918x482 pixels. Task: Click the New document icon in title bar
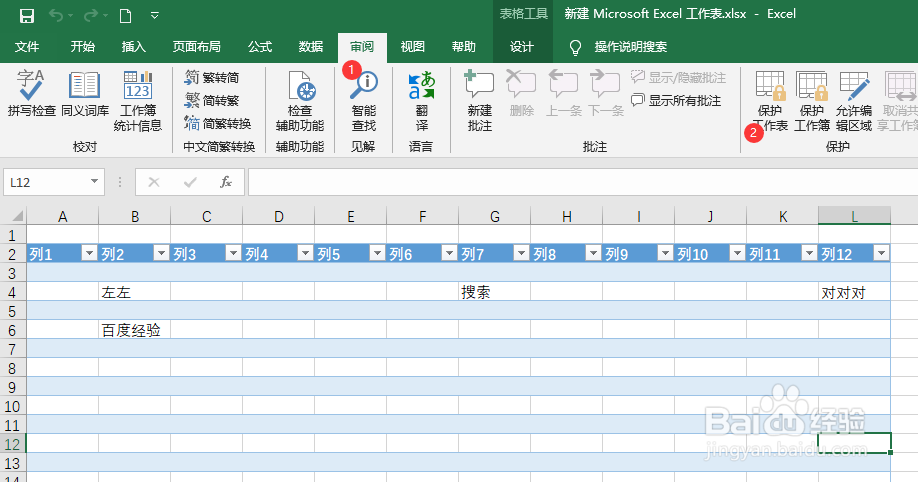(x=125, y=16)
